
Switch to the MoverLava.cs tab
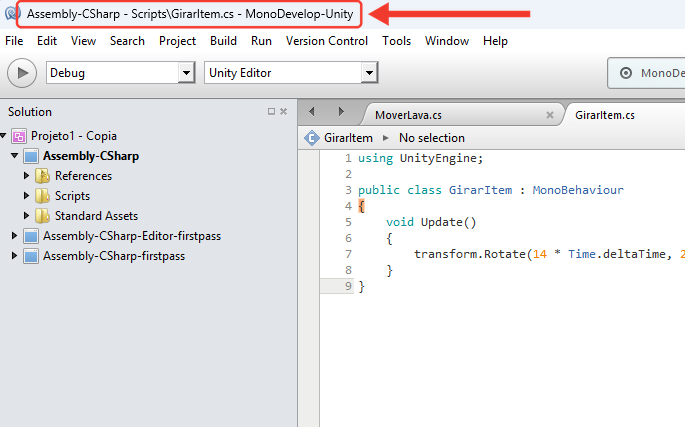point(408,115)
